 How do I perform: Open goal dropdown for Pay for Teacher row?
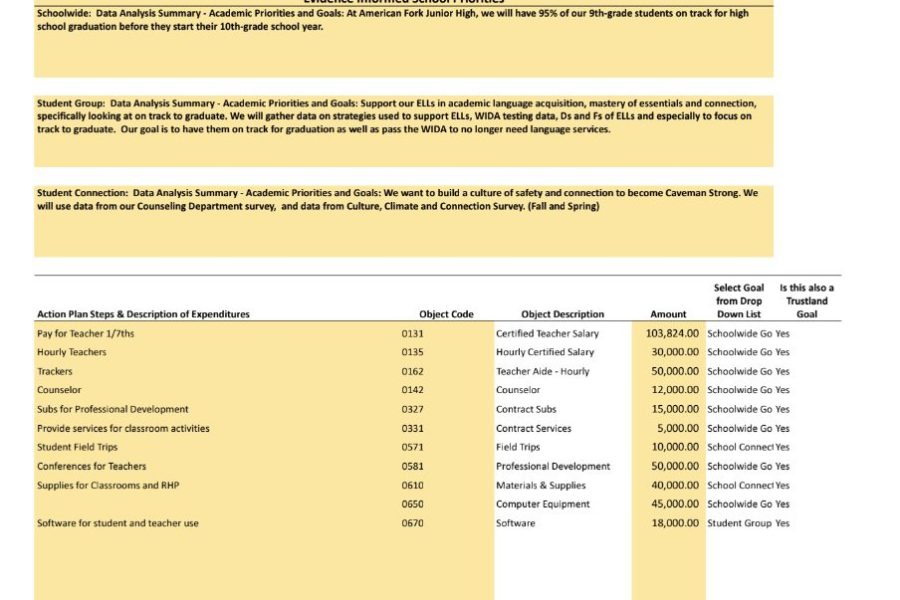pos(740,334)
